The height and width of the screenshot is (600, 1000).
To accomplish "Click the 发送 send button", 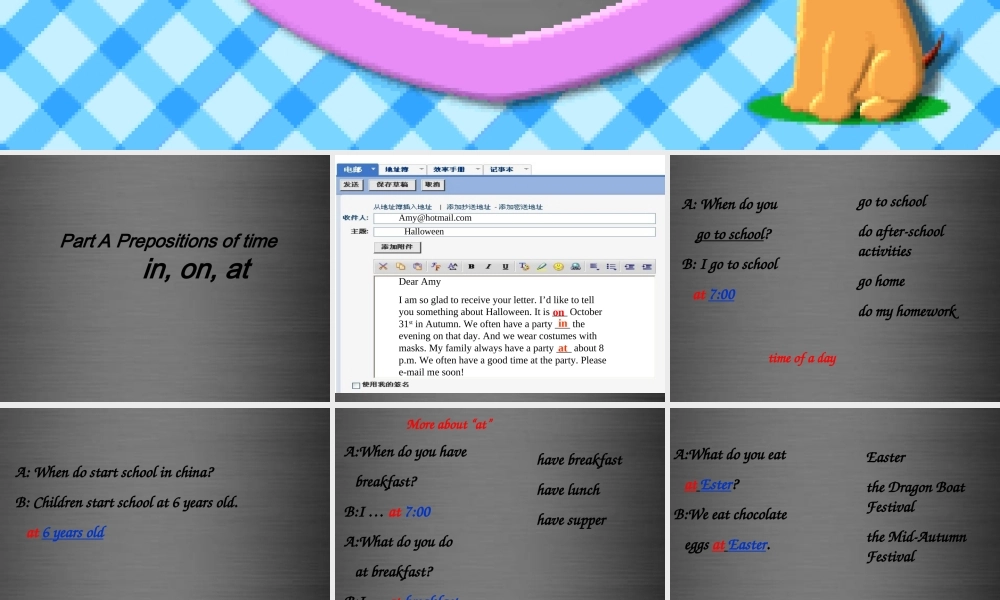I will click(351, 185).
